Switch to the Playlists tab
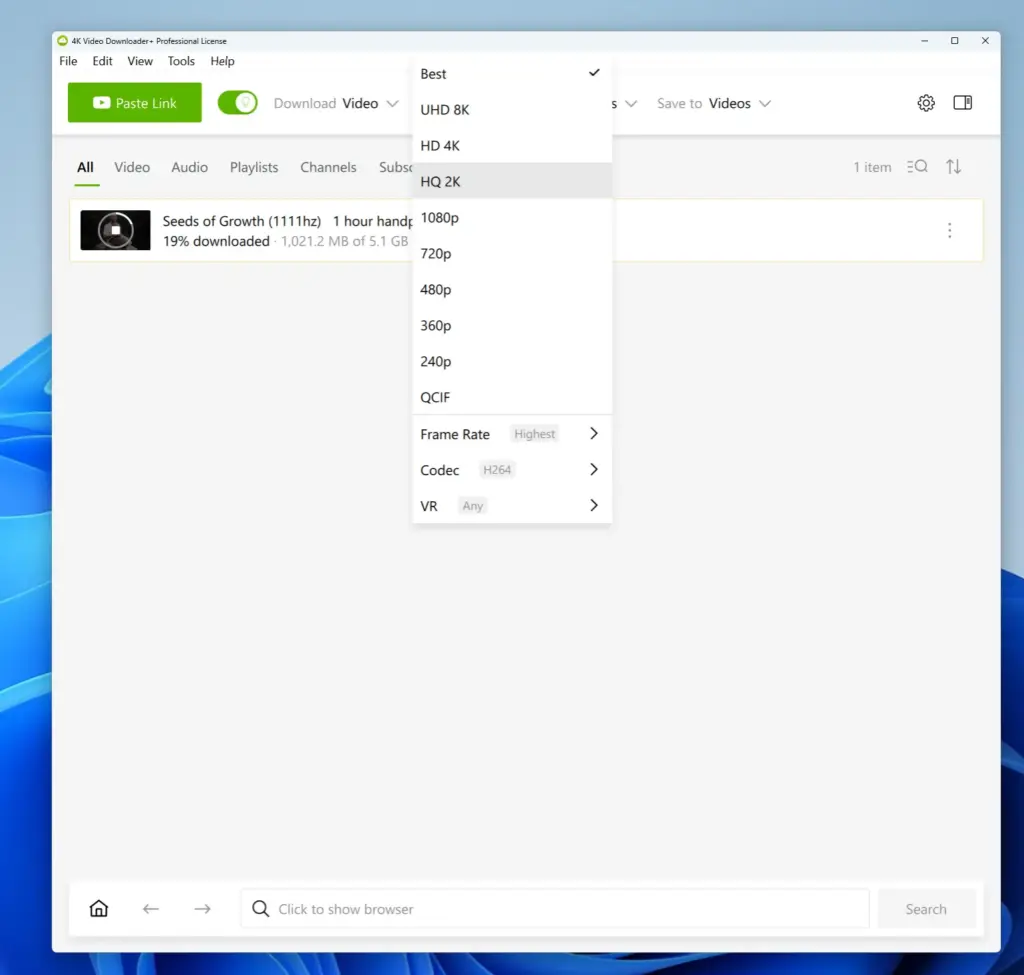Image resolution: width=1024 pixels, height=975 pixels. click(x=254, y=167)
